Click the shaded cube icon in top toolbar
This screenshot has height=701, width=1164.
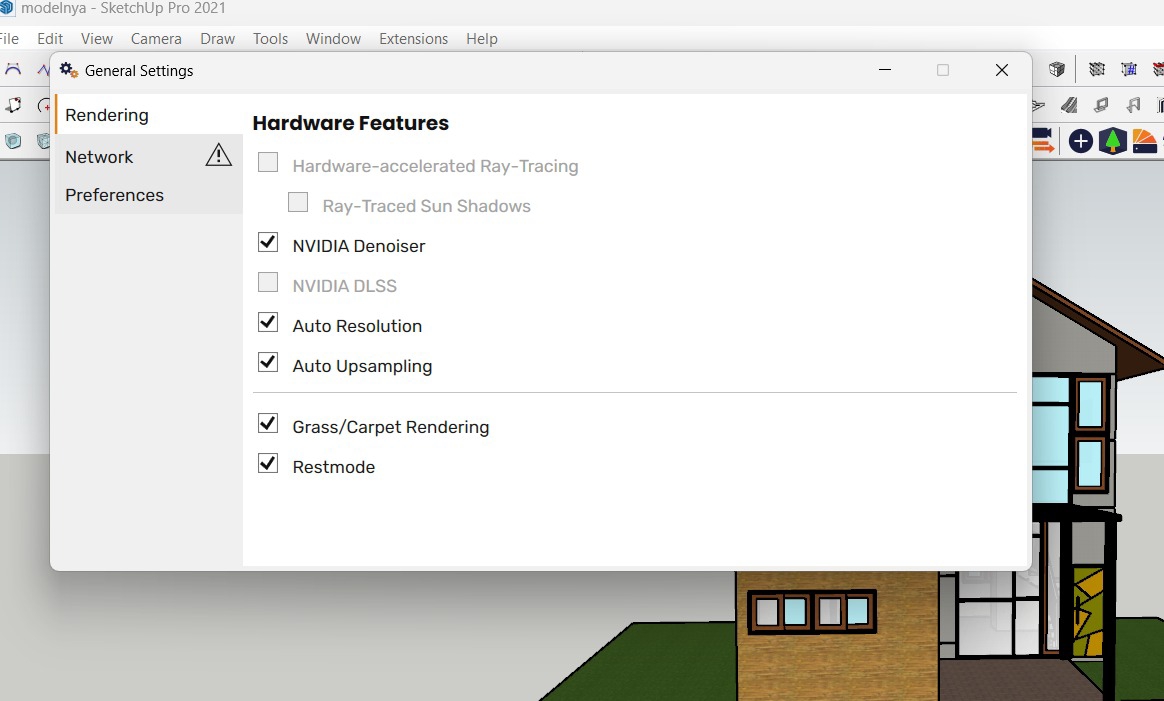[1057, 70]
